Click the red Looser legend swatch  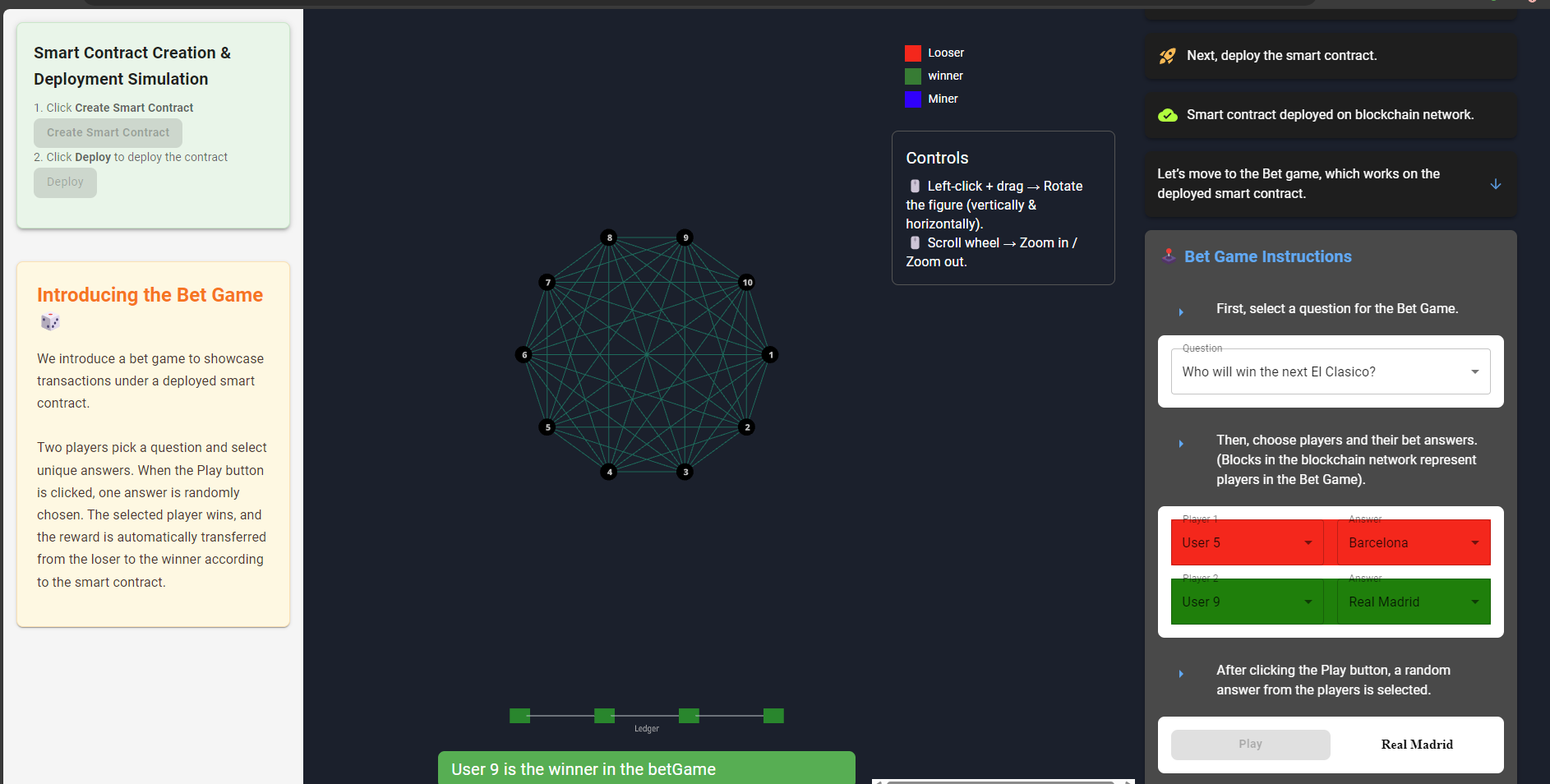pos(912,53)
